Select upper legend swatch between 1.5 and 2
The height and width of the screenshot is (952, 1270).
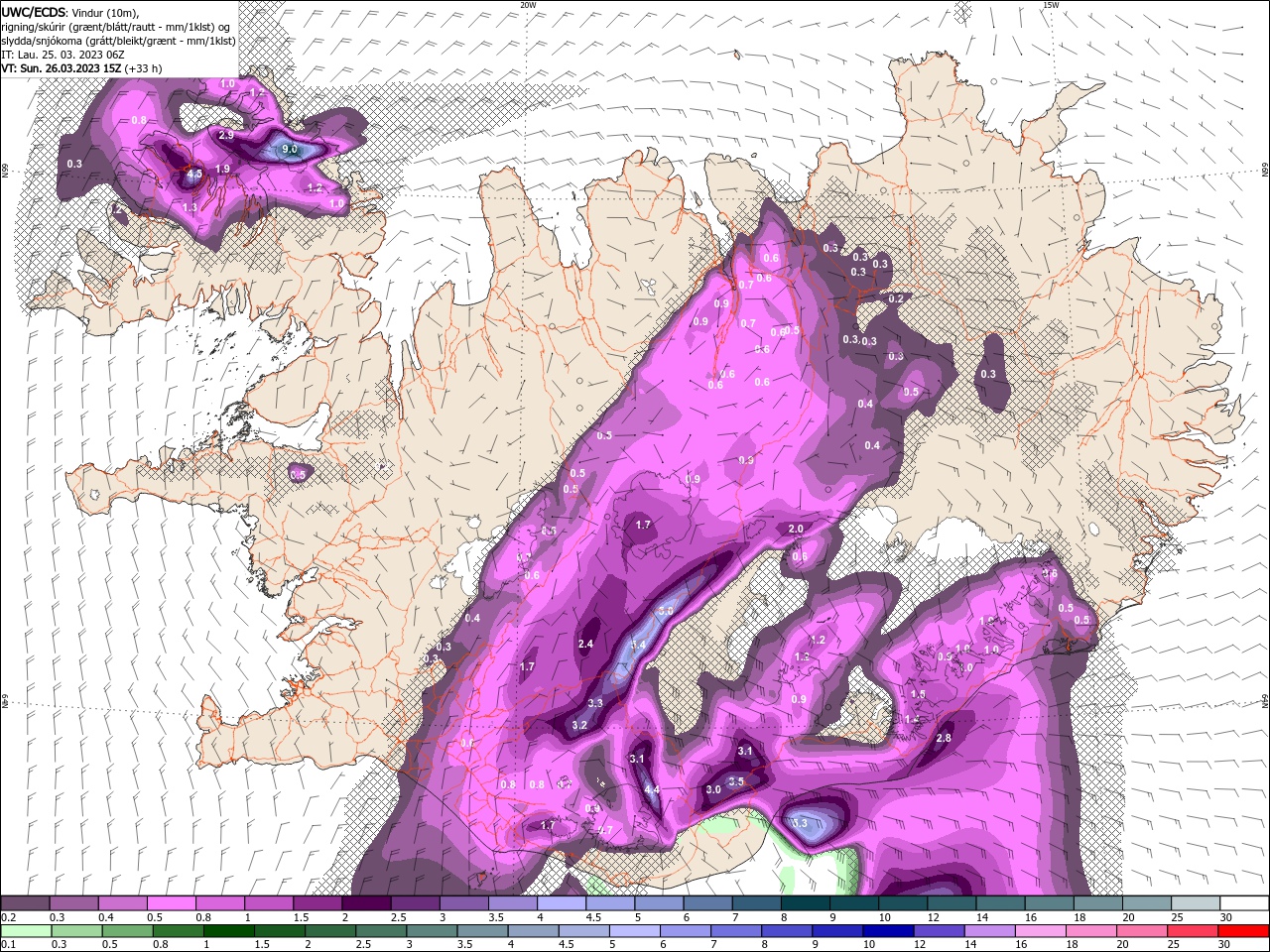(x=317, y=903)
